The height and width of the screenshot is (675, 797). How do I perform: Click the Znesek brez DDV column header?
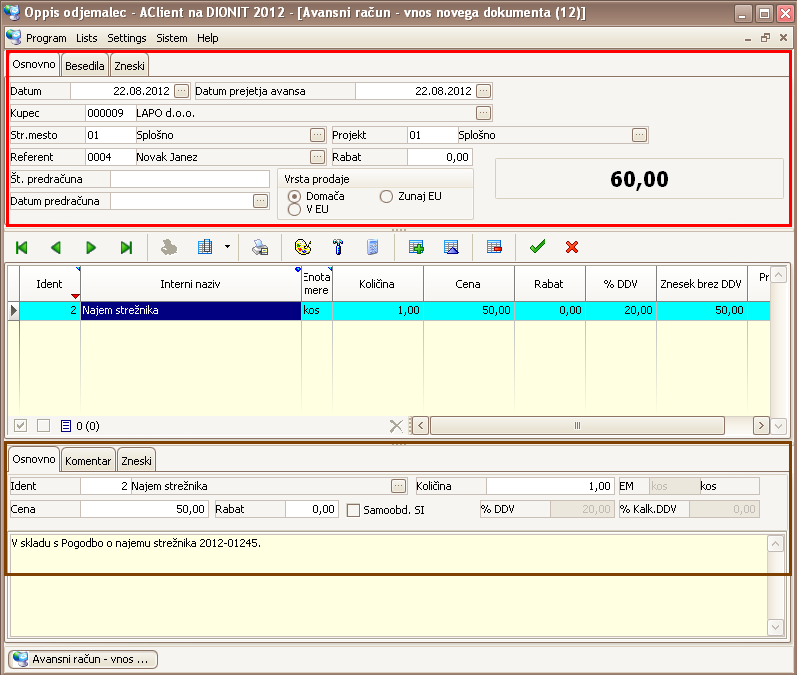point(701,284)
